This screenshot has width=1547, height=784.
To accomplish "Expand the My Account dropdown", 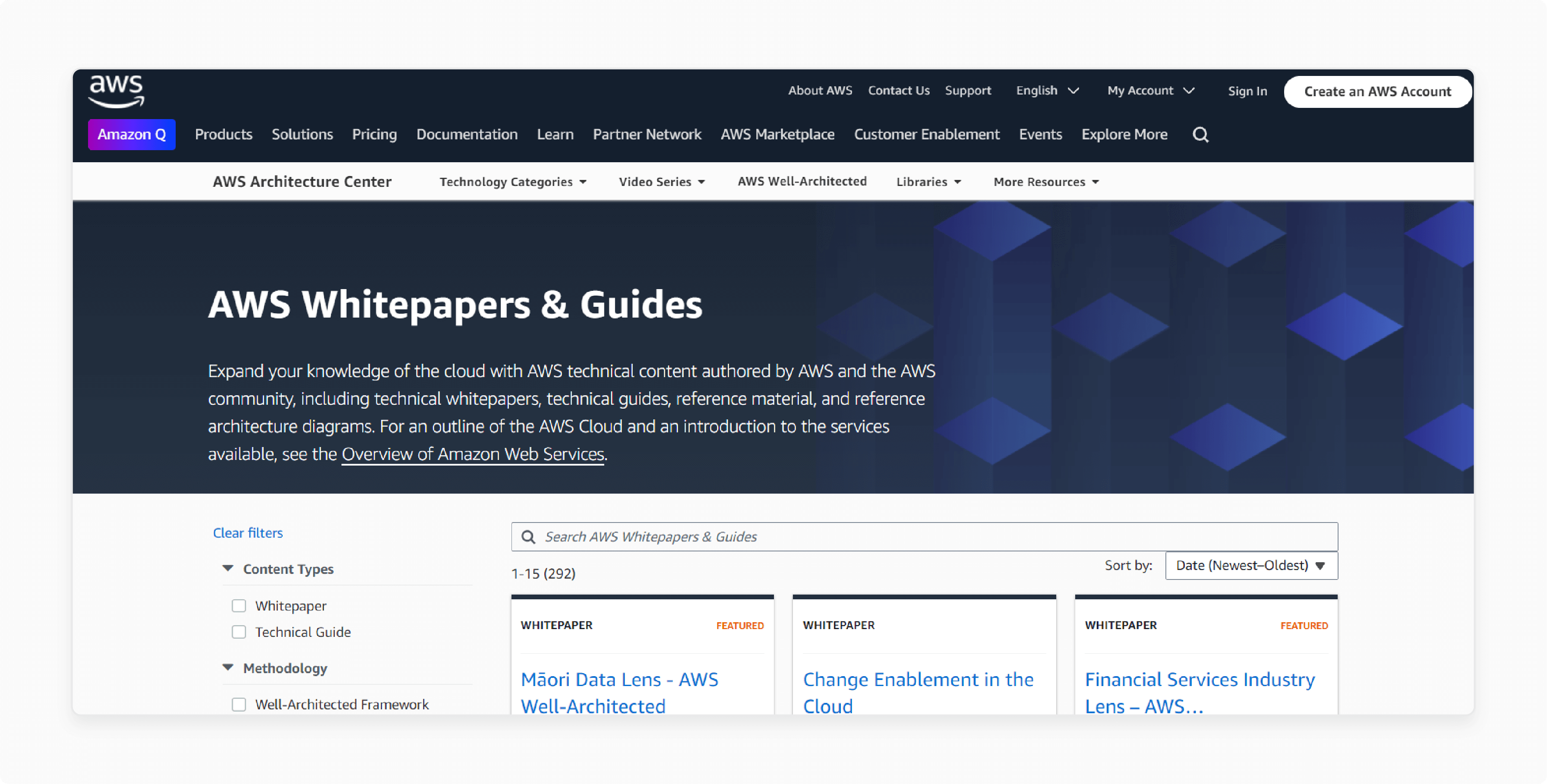I will (x=1151, y=91).
